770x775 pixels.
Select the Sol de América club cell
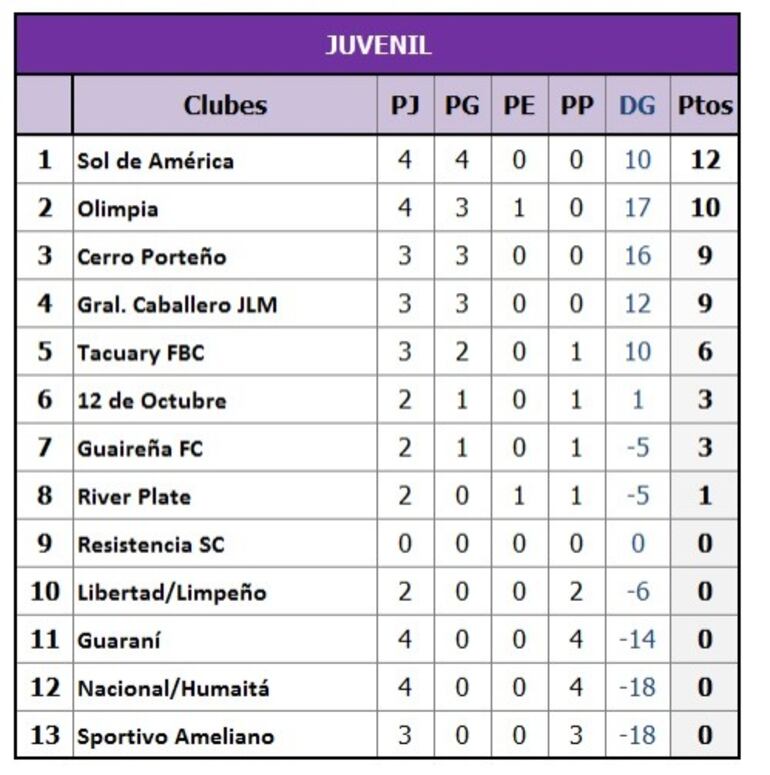point(156,160)
